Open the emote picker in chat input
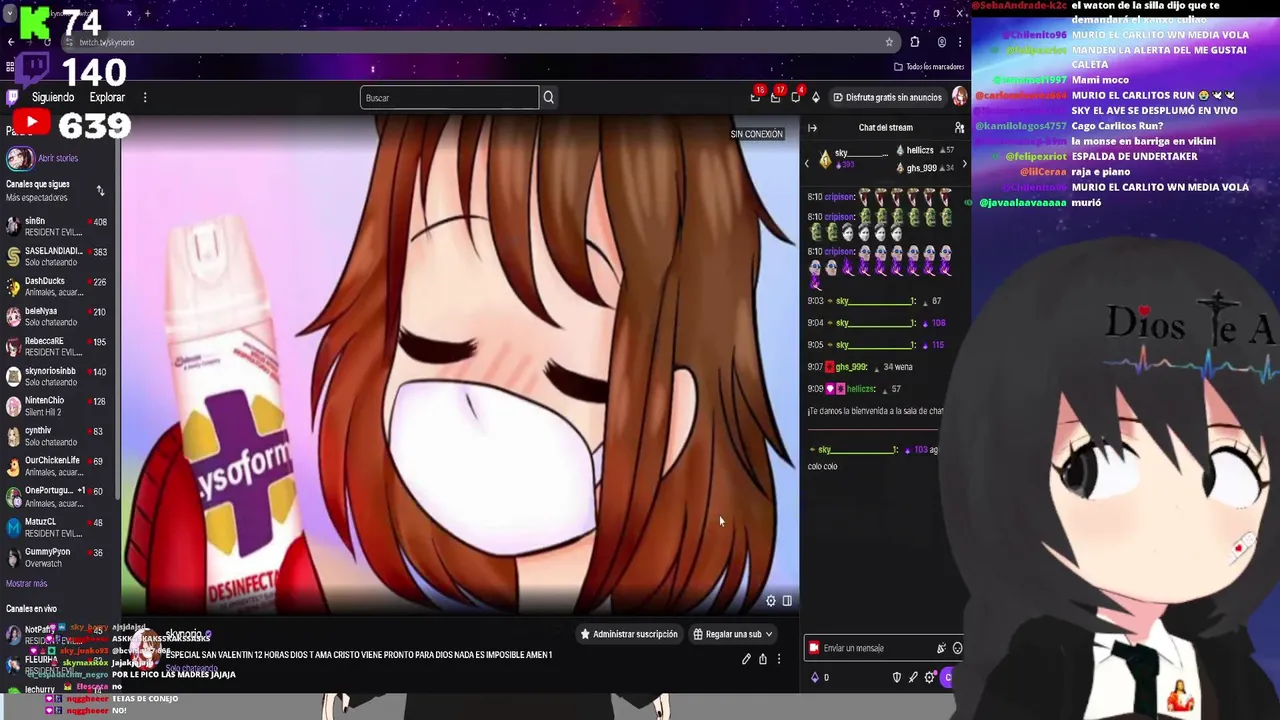 click(x=957, y=648)
